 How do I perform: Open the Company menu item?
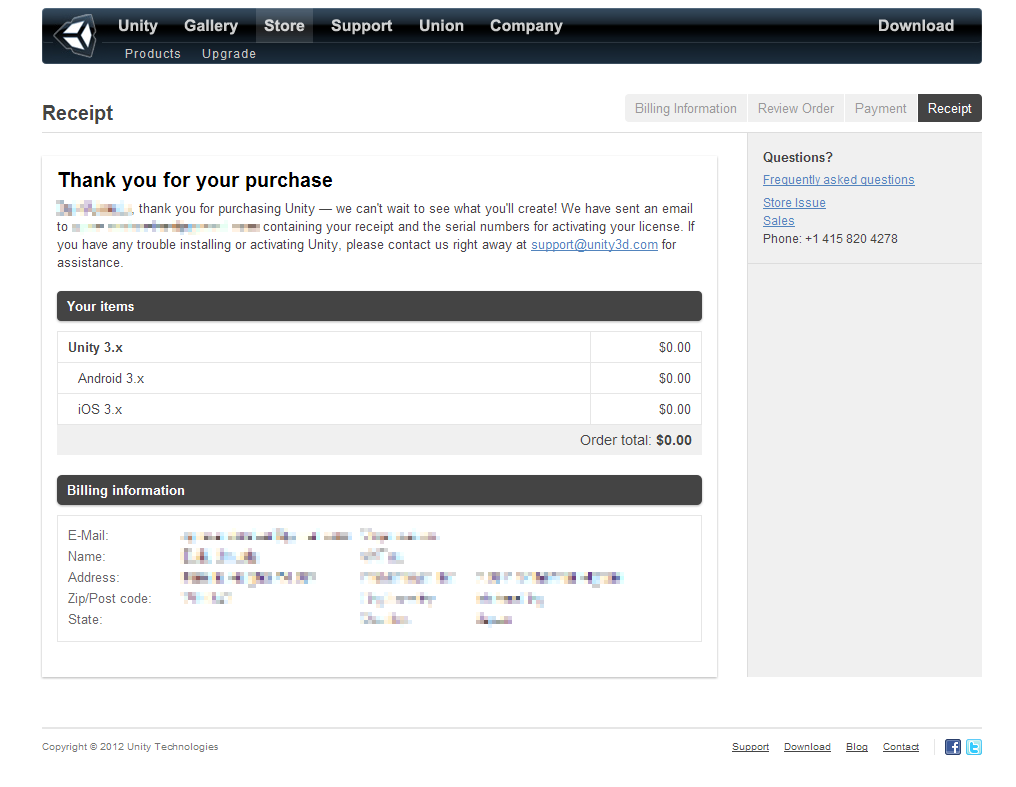click(526, 26)
